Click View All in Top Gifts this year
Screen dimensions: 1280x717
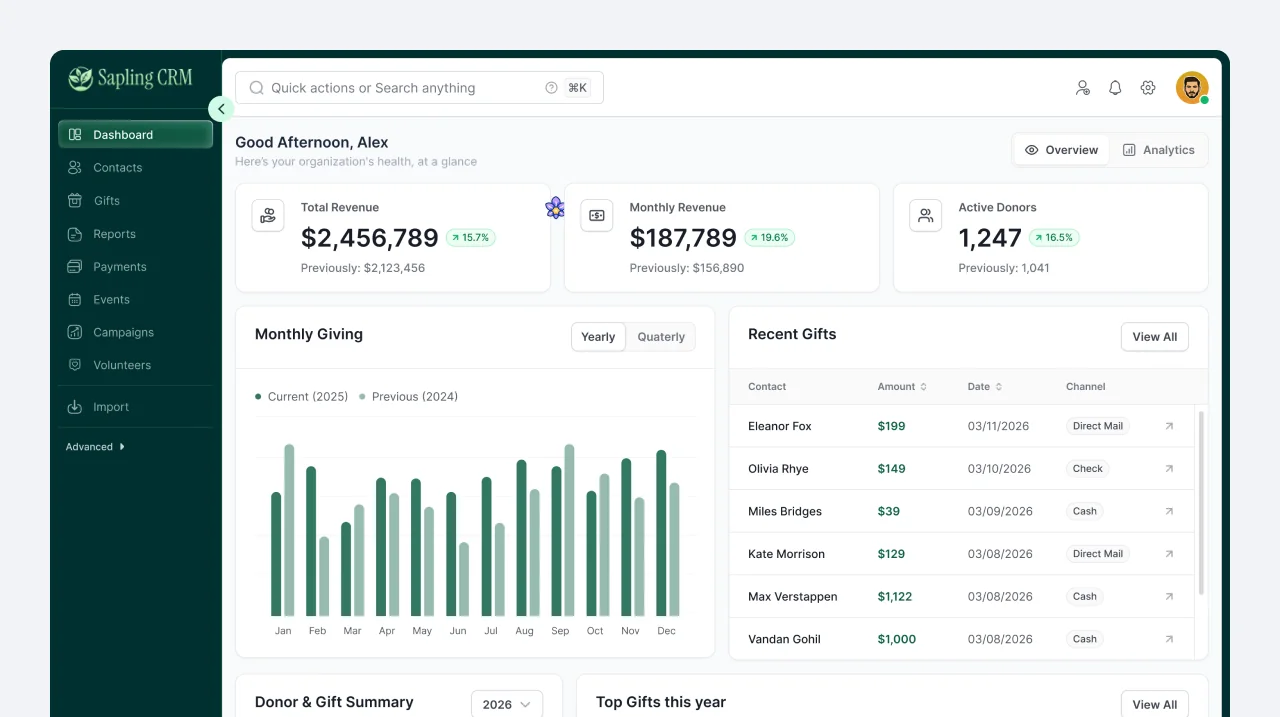[1155, 704]
